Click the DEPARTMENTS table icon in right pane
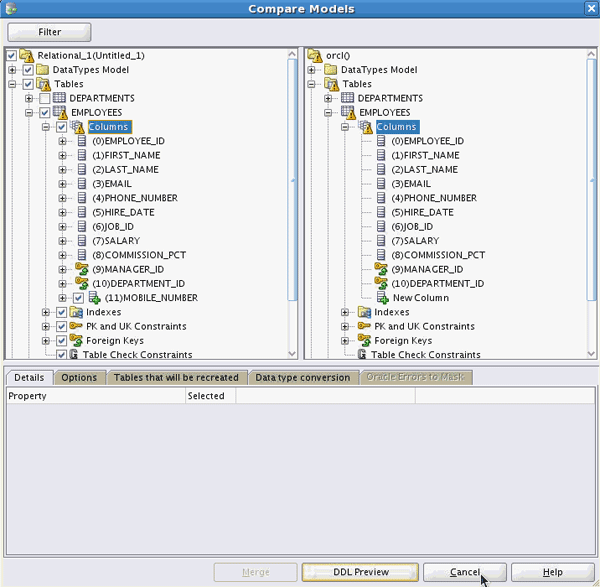 347,98
